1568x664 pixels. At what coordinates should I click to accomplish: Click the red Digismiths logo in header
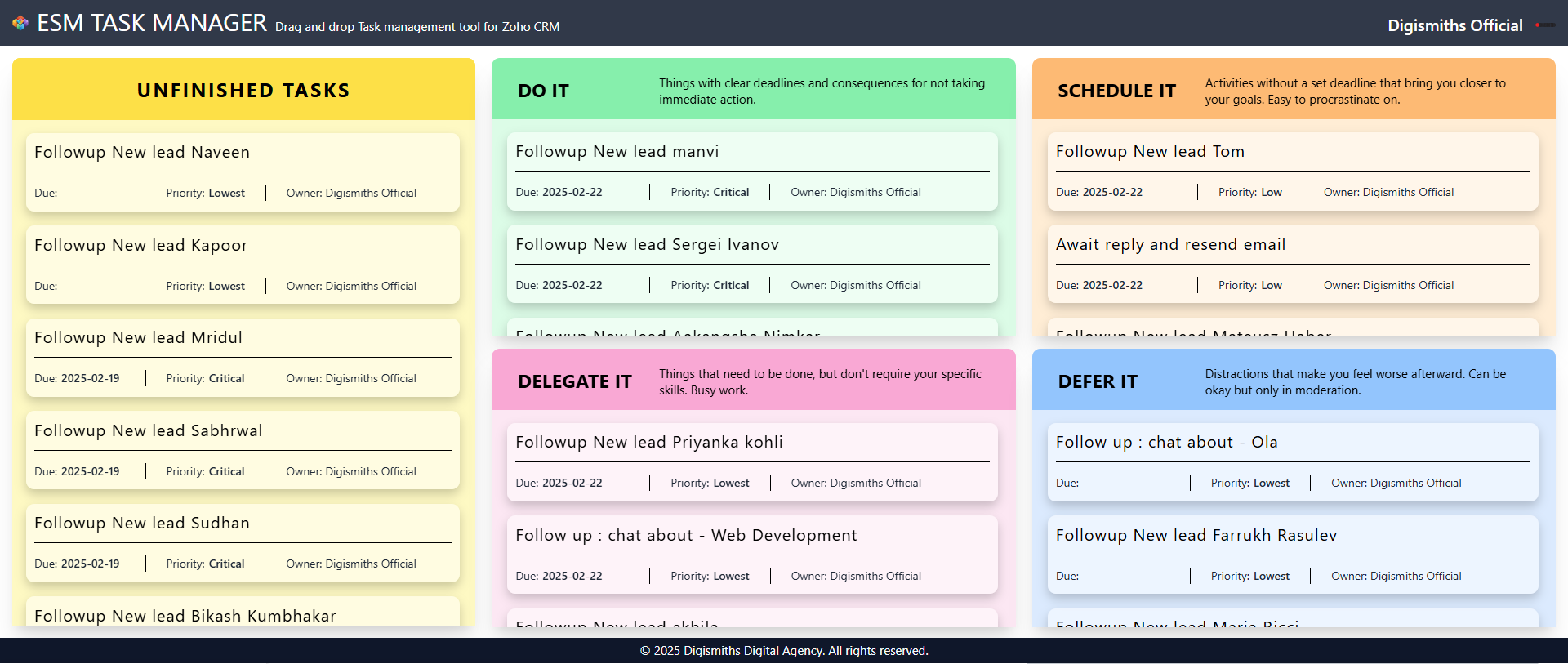[1544, 25]
